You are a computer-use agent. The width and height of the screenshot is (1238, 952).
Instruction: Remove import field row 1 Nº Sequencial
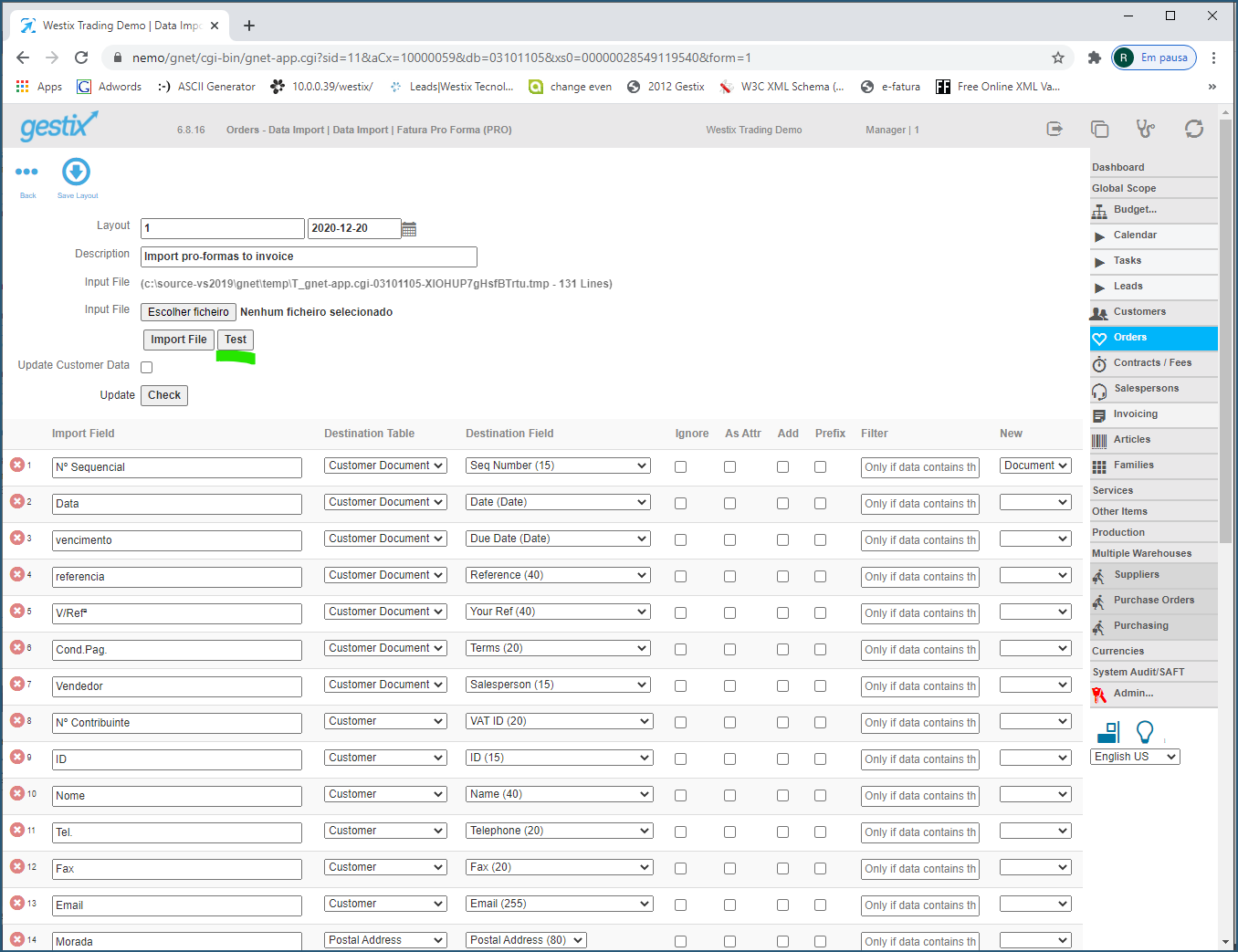coord(17,465)
